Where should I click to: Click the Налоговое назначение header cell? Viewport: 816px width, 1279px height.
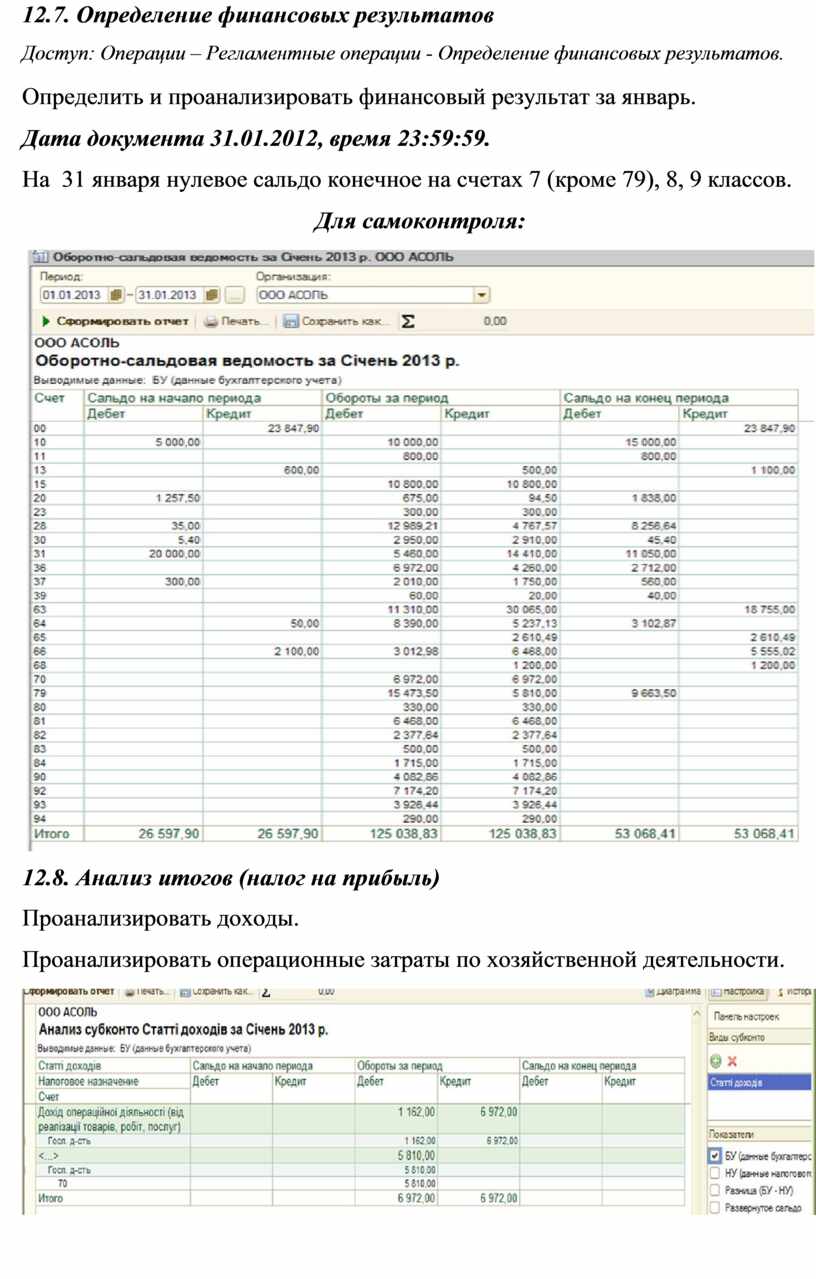[x=112, y=1081]
